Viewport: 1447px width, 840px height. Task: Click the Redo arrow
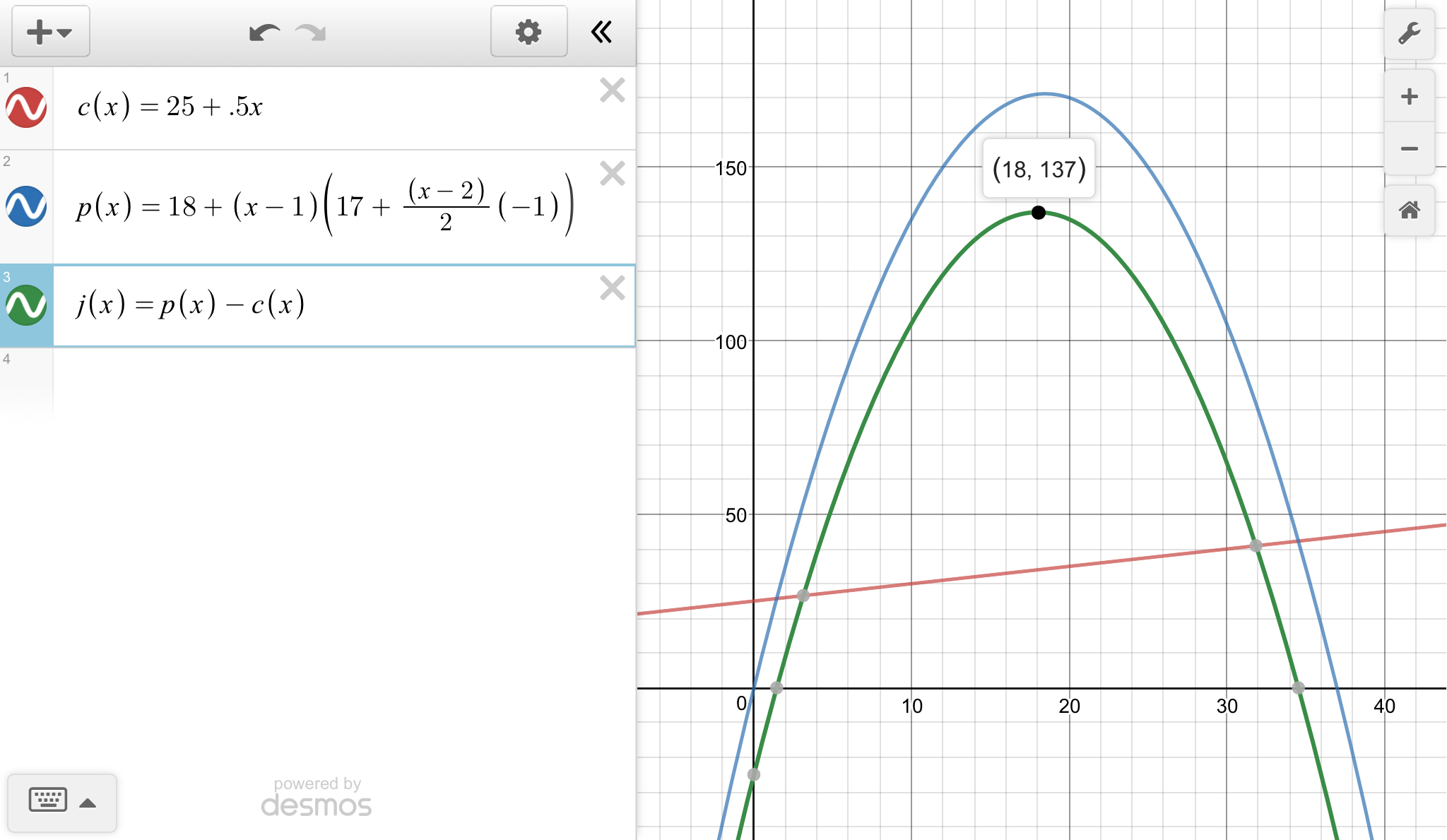pyautogui.click(x=311, y=32)
